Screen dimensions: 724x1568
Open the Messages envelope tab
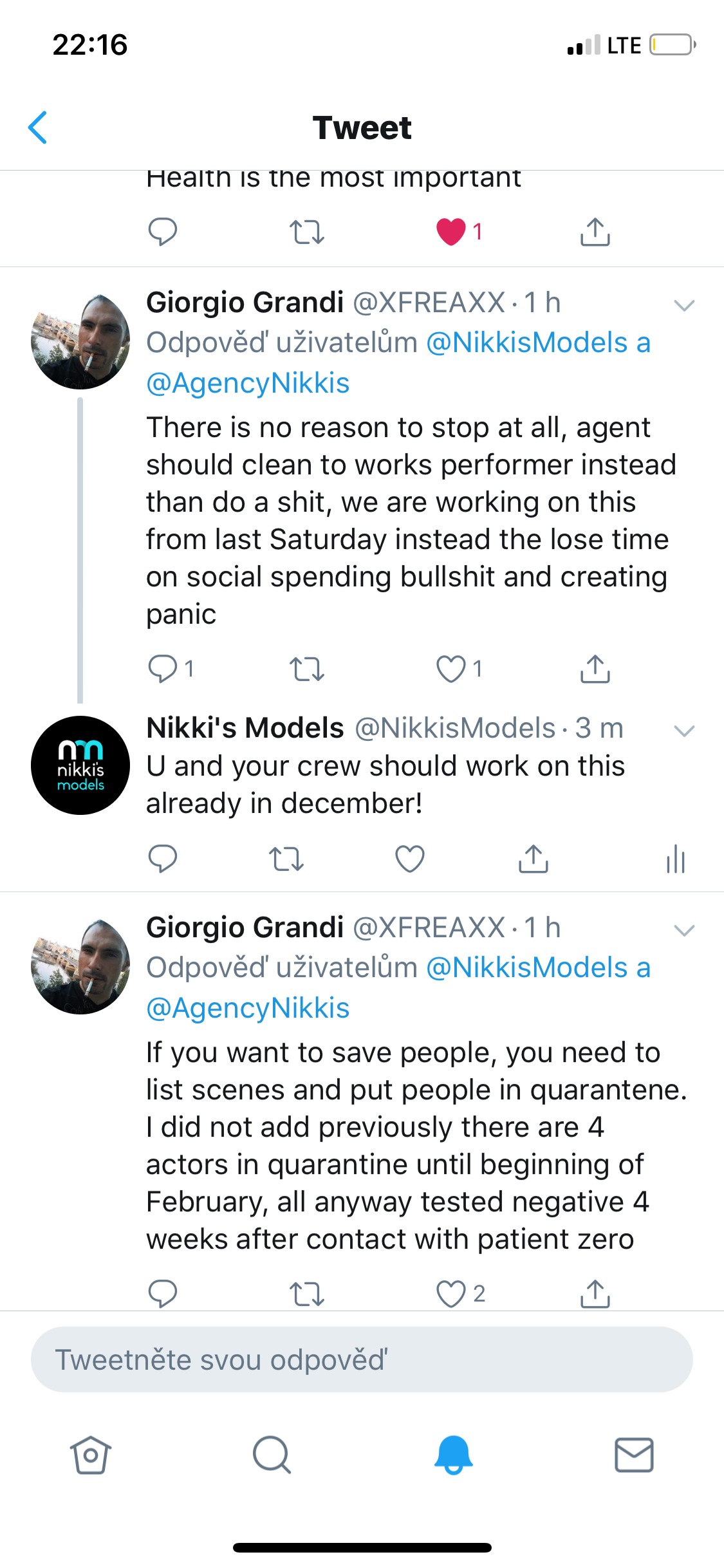tap(634, 1455)
